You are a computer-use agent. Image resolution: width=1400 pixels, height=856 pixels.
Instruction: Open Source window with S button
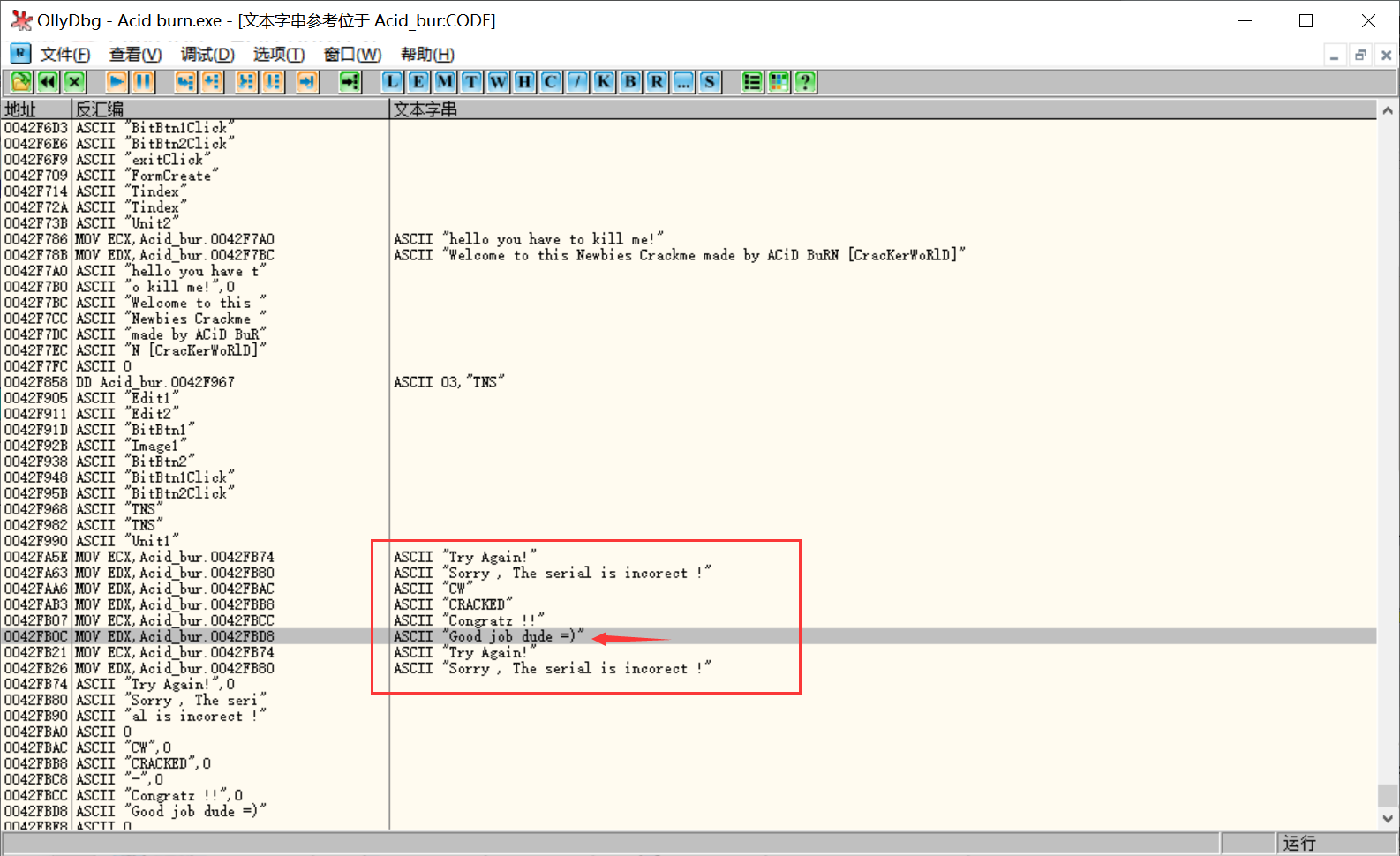point(710,82)
